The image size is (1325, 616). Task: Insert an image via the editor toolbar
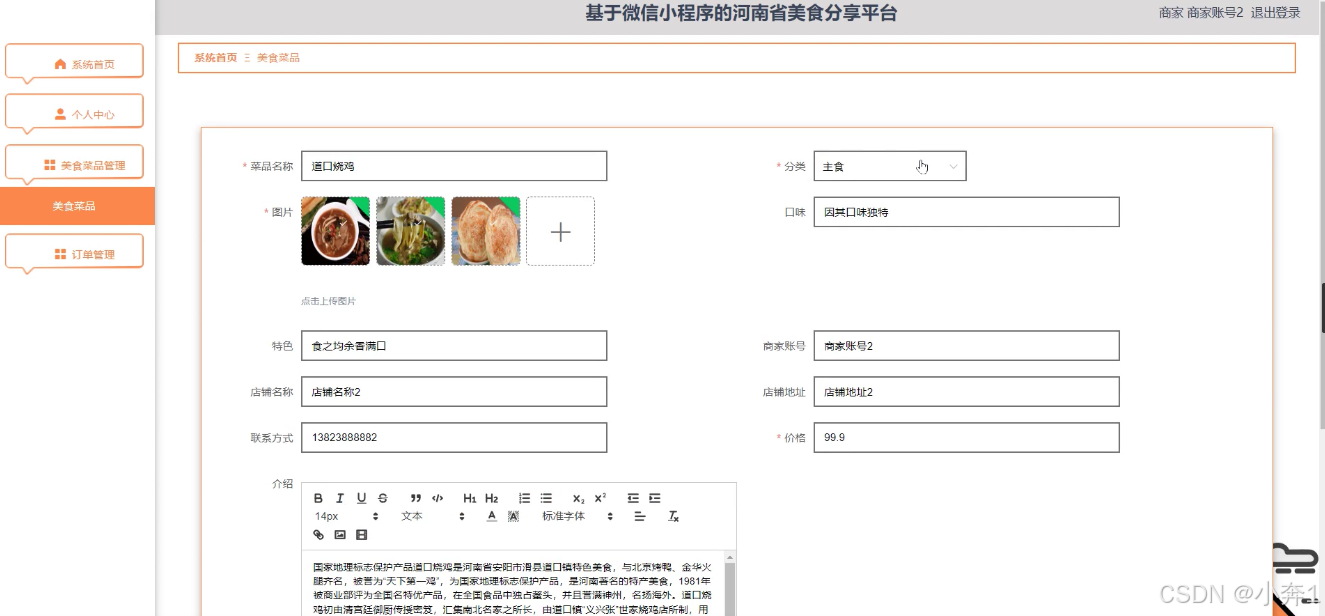(x=340, y=535)
